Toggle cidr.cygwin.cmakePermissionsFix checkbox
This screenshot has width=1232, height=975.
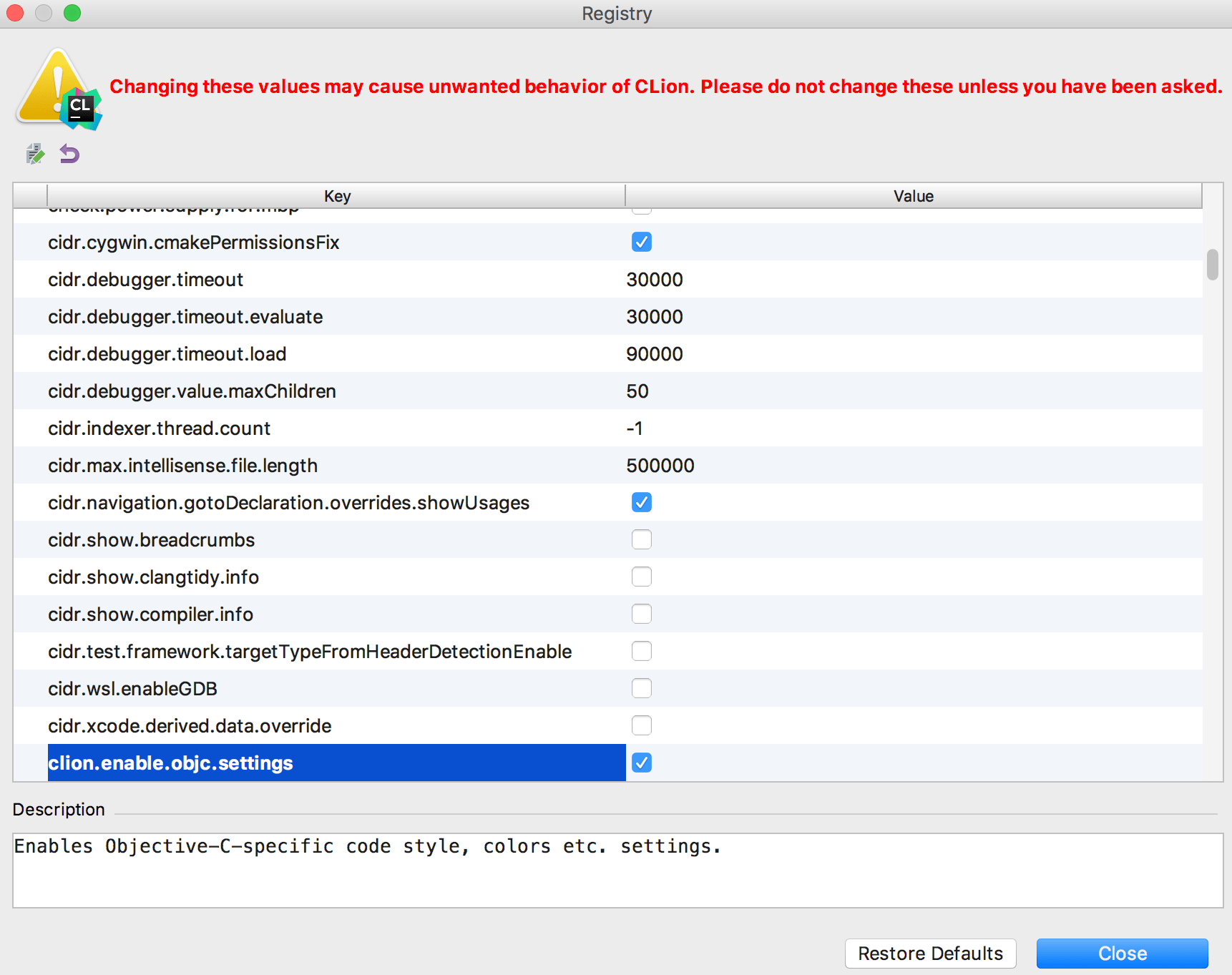pyautogui.click(x=642, y=242)
